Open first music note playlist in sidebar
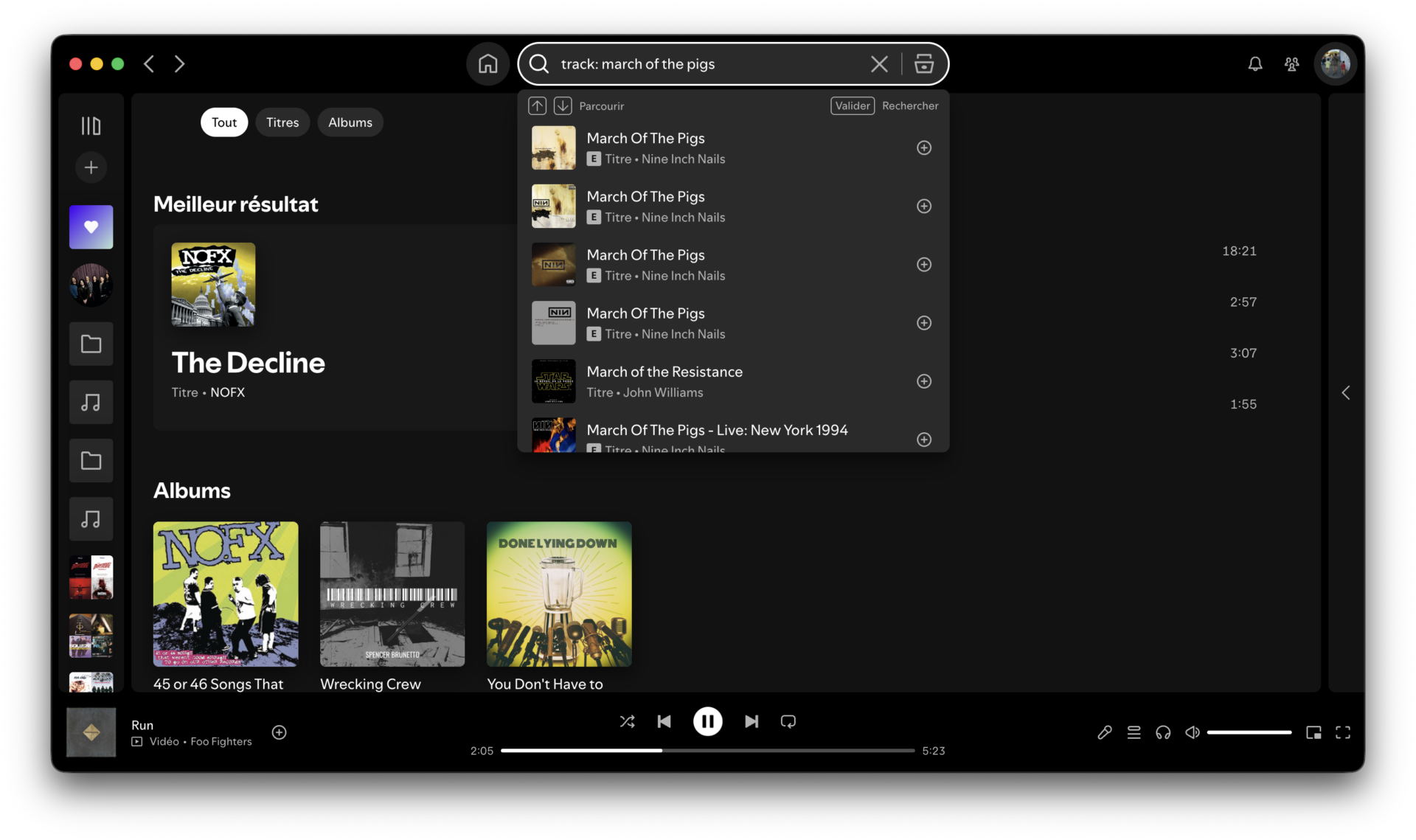 91,402
